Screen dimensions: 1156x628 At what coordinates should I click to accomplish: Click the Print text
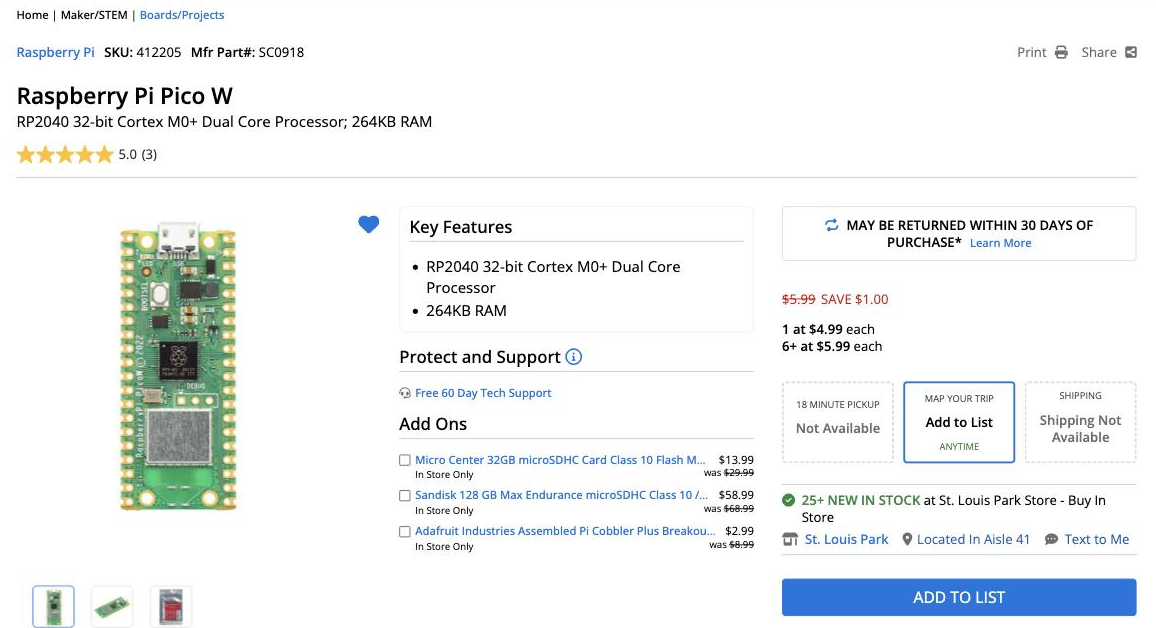pos(1031,52)
